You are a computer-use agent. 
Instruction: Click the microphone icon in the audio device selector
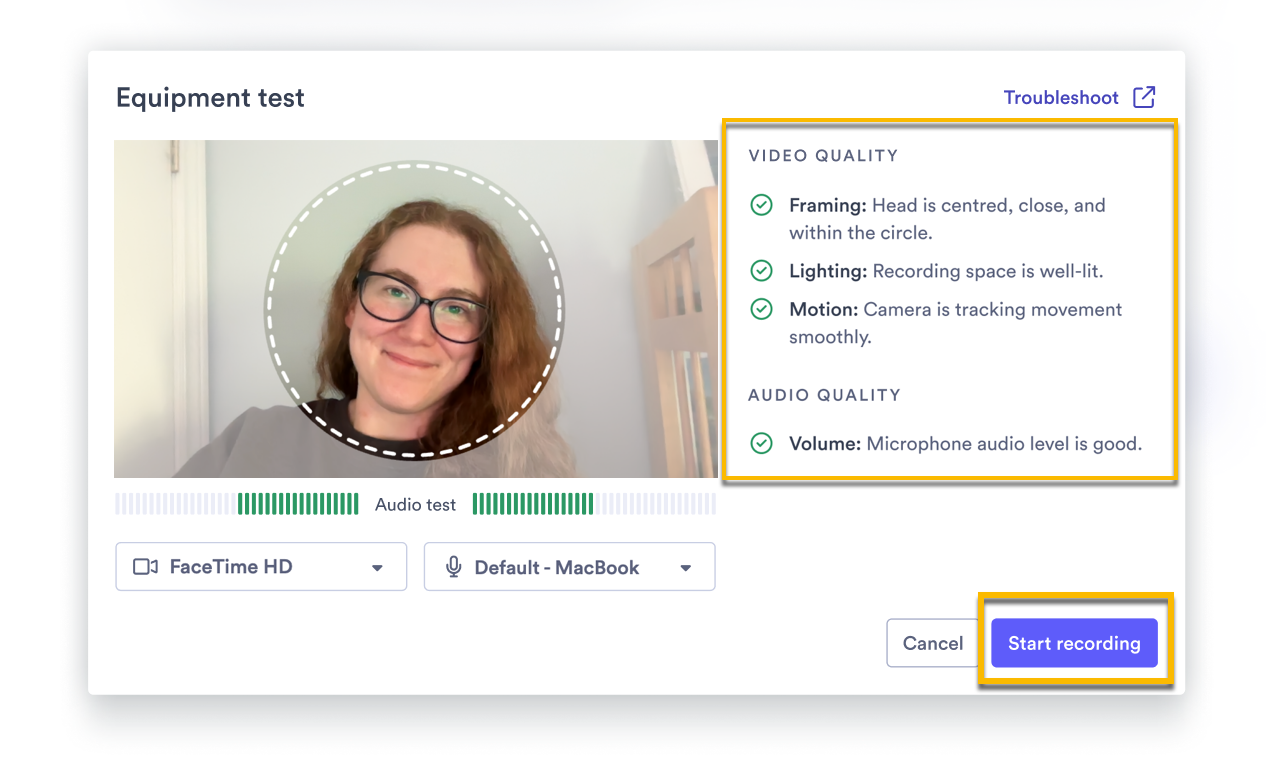tap(454, 566)
